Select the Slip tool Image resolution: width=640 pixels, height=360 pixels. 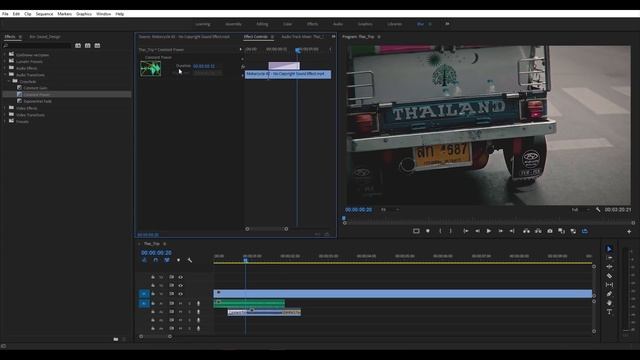[609, 285]
